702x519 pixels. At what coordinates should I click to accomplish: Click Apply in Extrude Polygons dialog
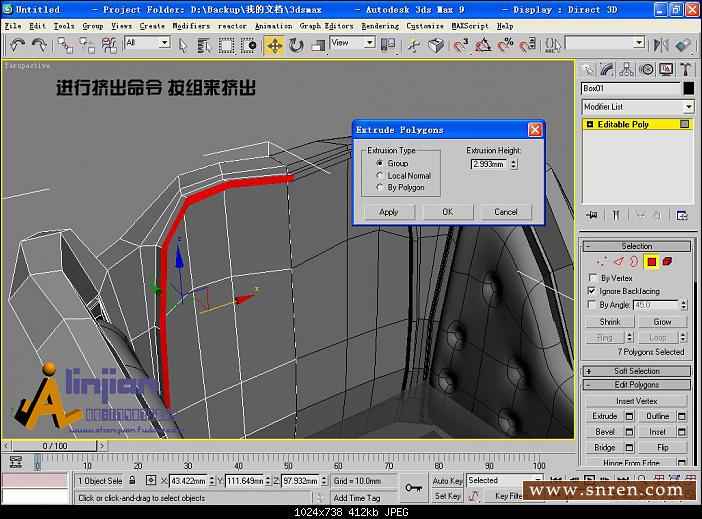click(389, 212)
